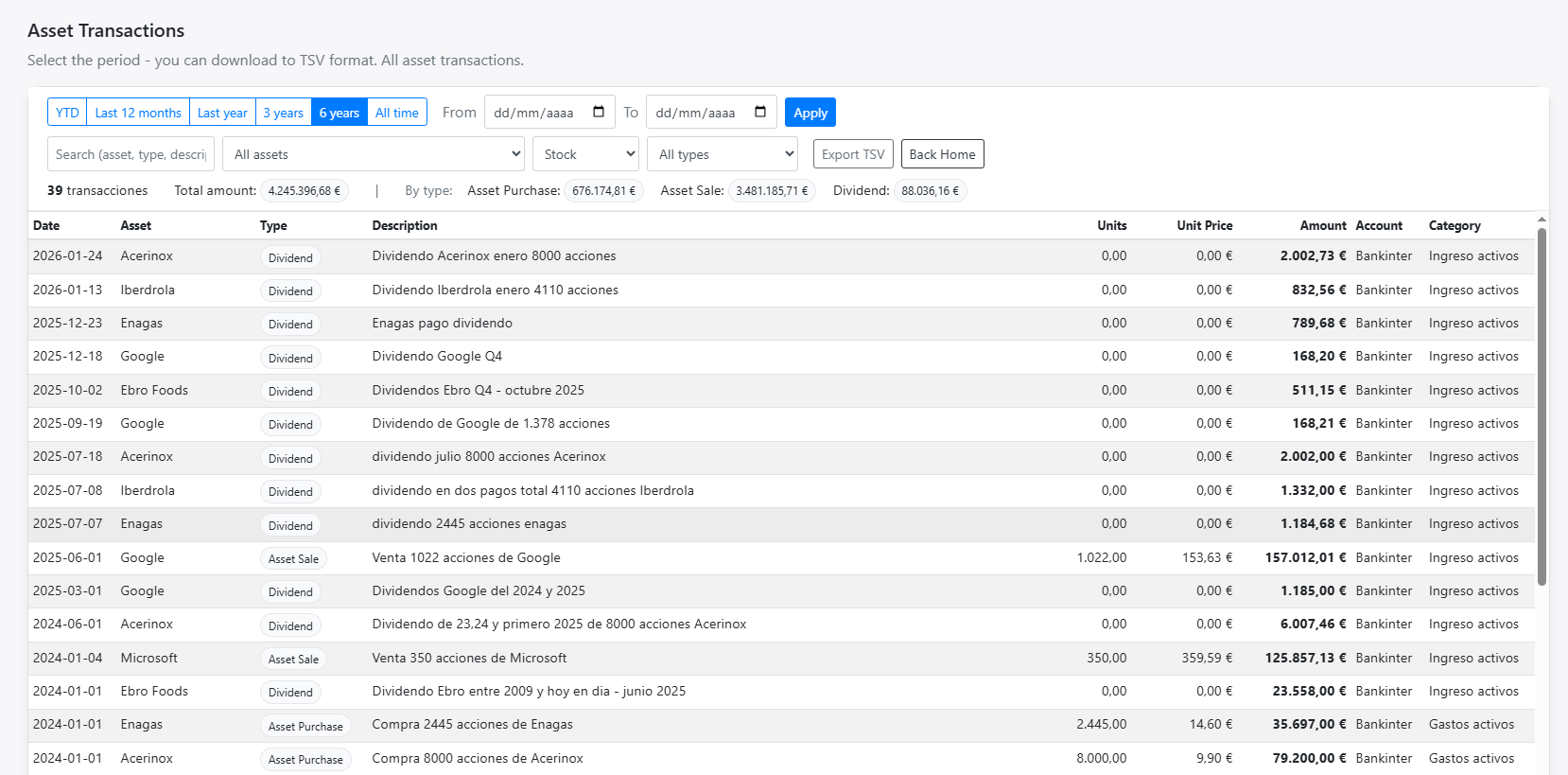Click the Asset Purchase total 676.174,81 €
Screen dimensions: 1568x775
pos(604,190)
